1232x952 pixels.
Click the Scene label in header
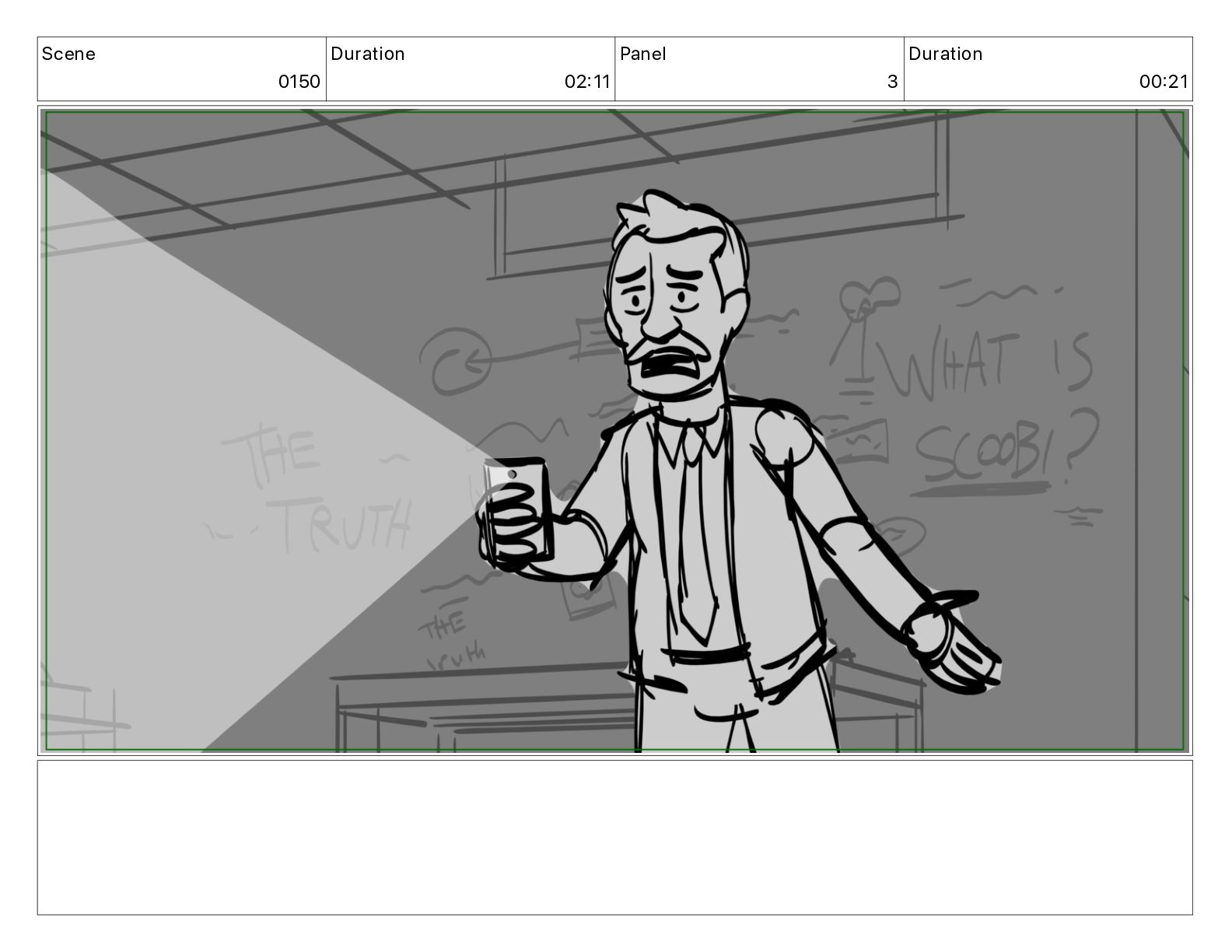tap(68, 54)
